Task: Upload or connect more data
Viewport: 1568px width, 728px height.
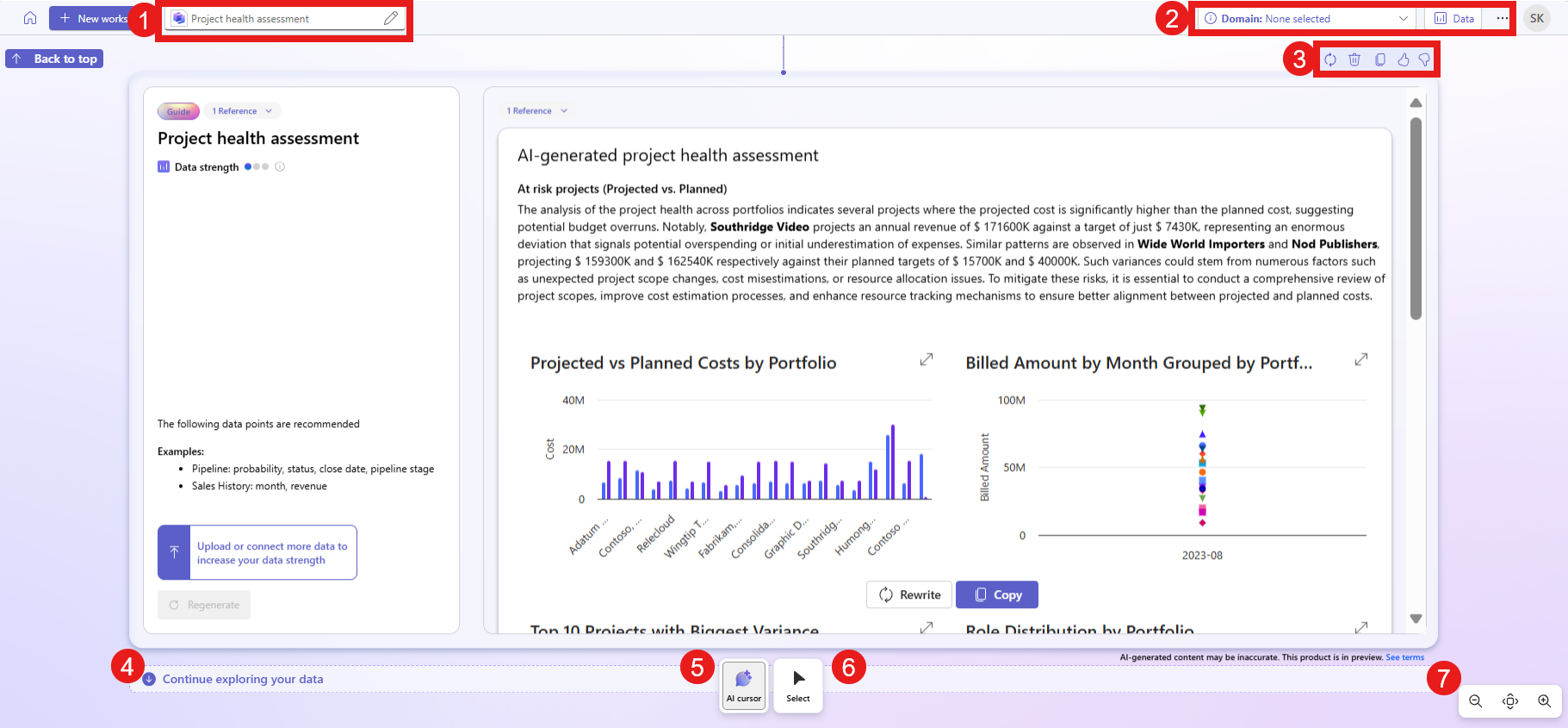Action: click(x=257, y=552)
